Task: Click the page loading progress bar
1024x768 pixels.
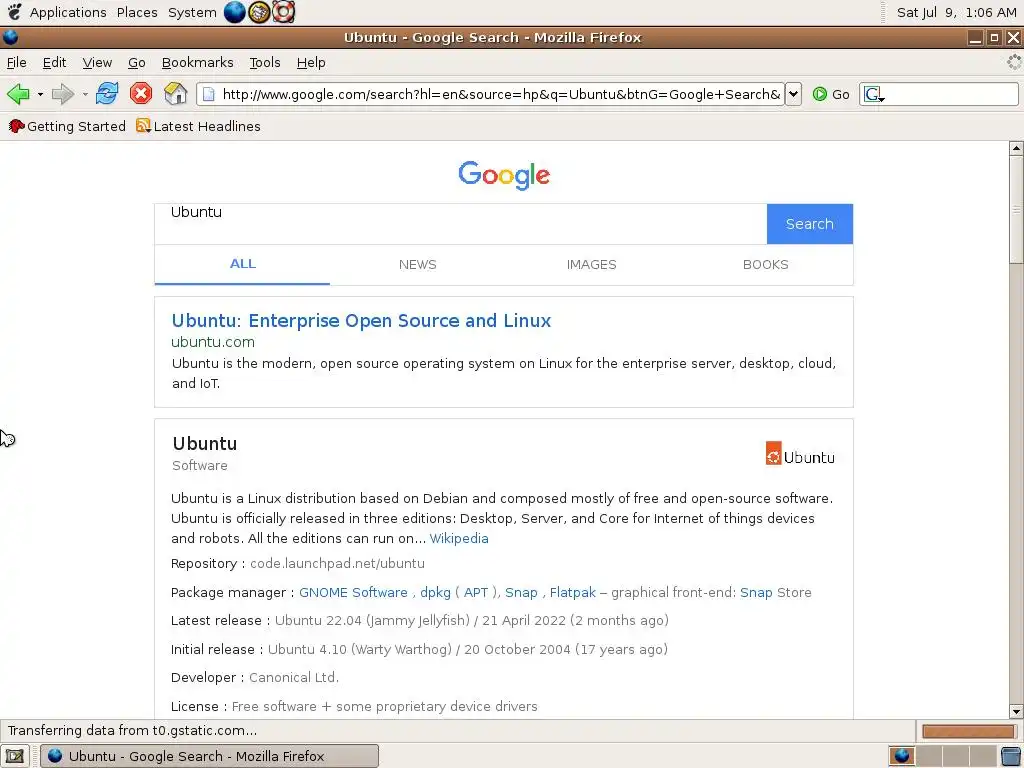Action: [968, 731]
